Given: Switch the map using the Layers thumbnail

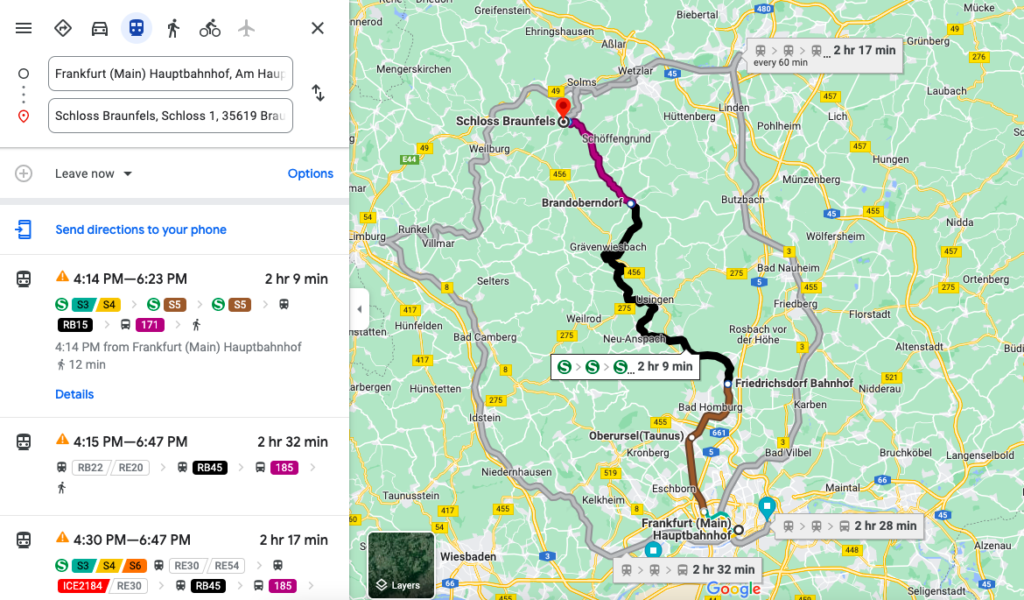Looking at the screenshot, I should pos(401,565).
